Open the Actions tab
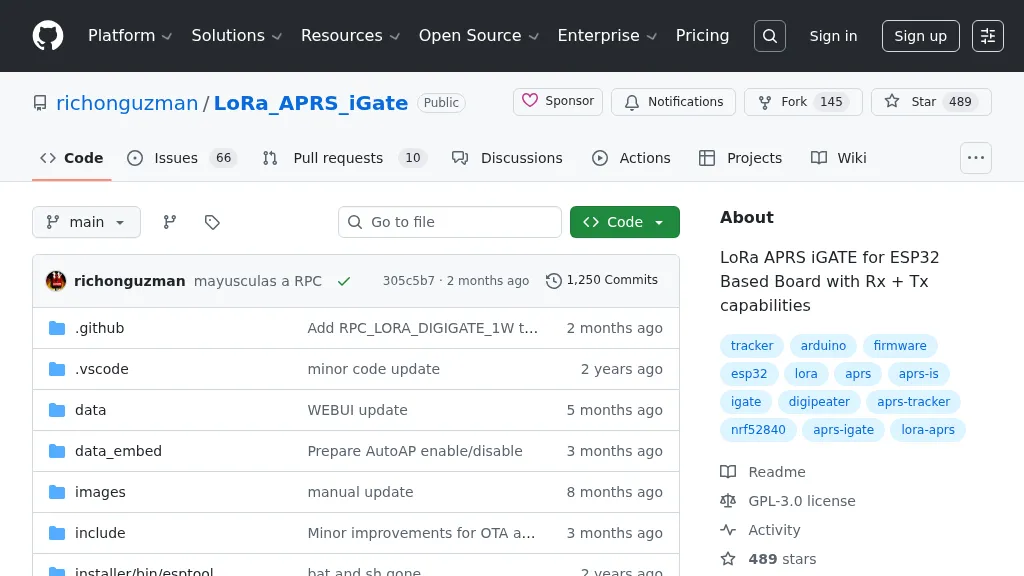1024x576 pixels. click(632, 158)
